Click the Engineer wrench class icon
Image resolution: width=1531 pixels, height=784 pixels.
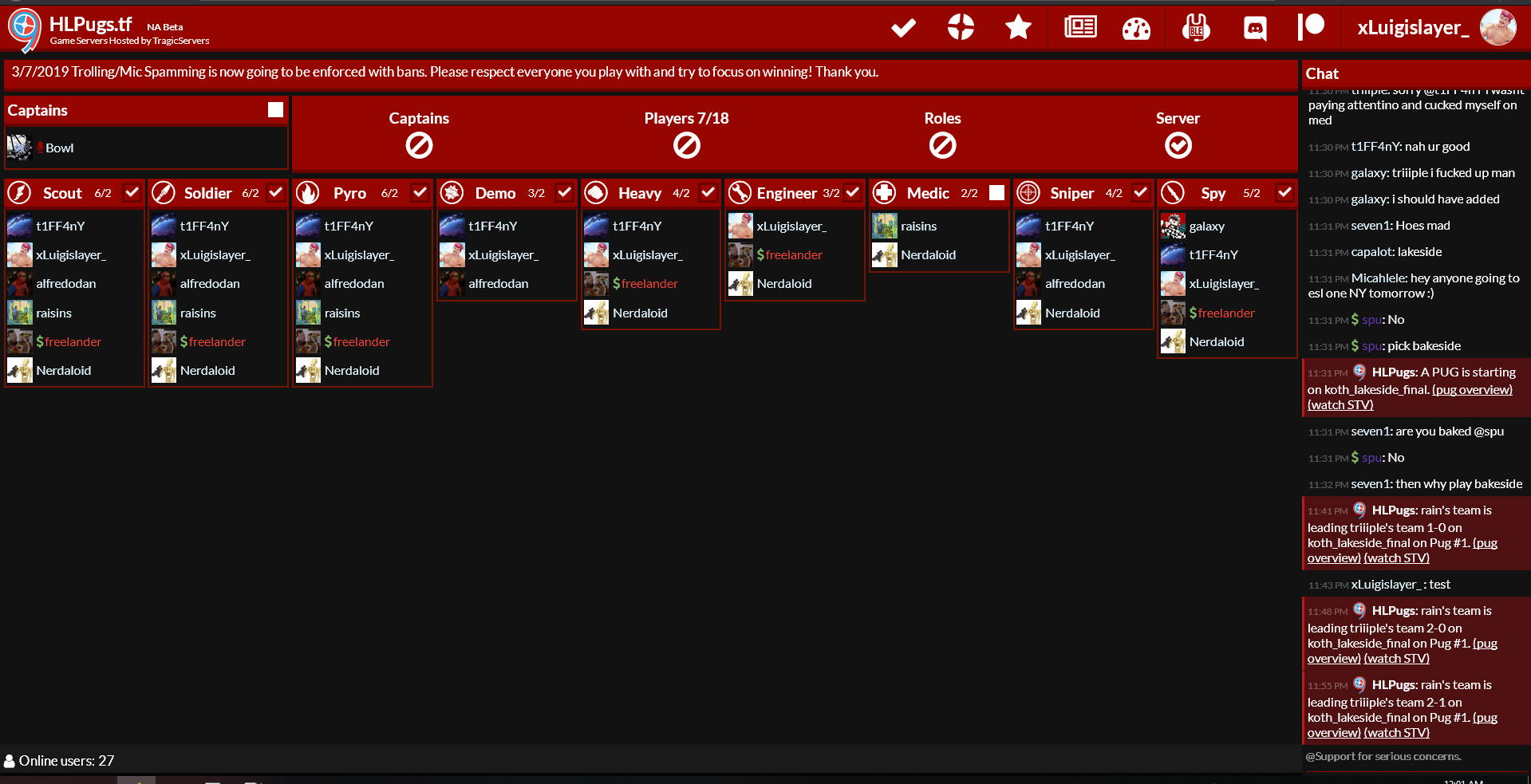point(740,193)
